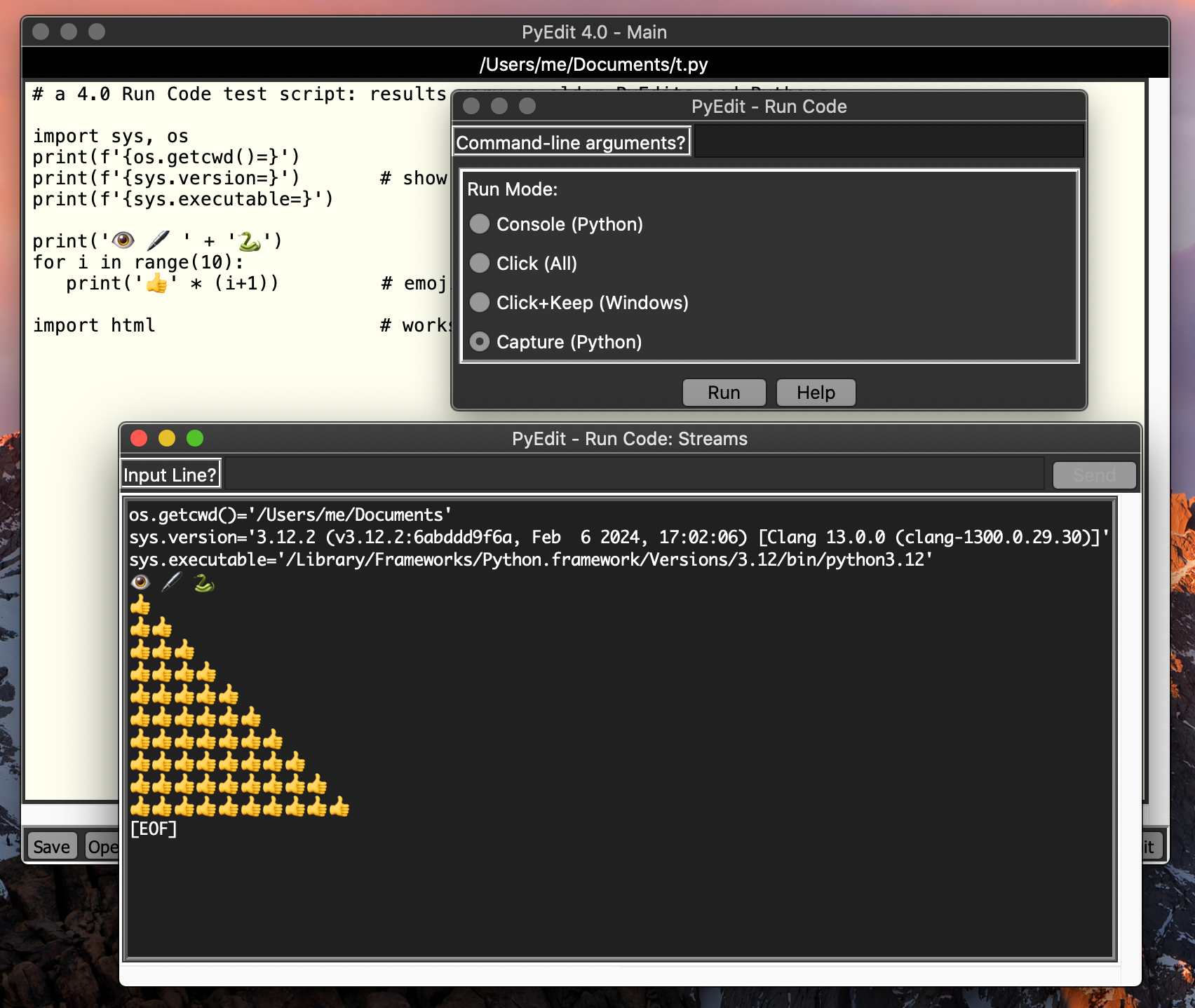Click the Open button in PyEdit Main
This screenshot has width=1195, height=1008.
[102, 846]
